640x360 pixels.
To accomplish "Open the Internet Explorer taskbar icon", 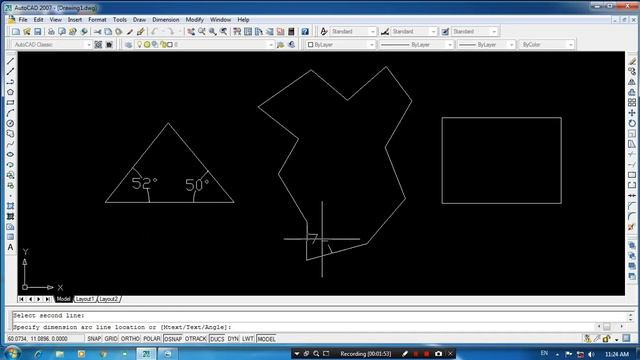I will [x=38, y=354].
